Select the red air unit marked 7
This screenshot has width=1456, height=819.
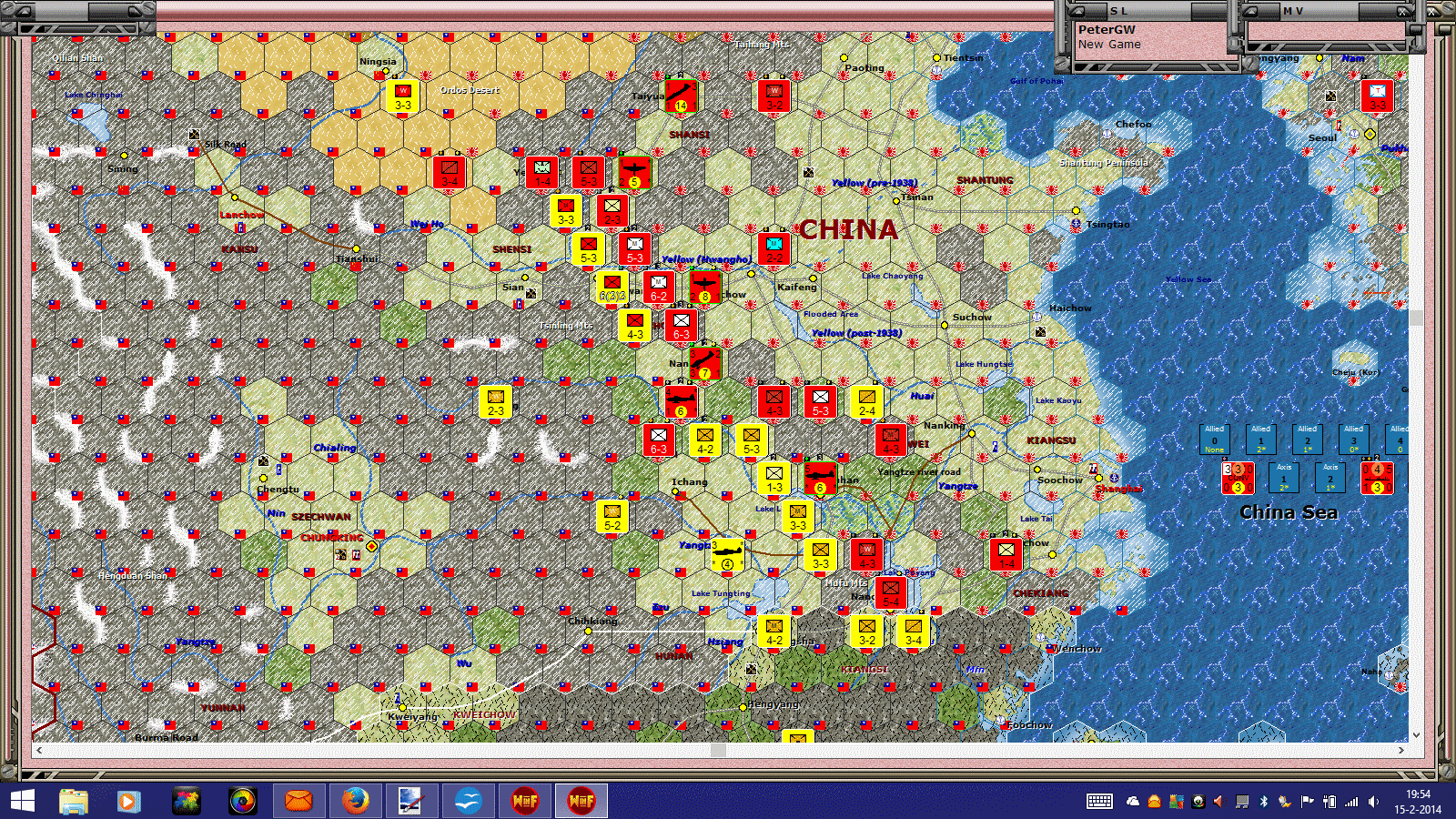(x=704, y=364)
